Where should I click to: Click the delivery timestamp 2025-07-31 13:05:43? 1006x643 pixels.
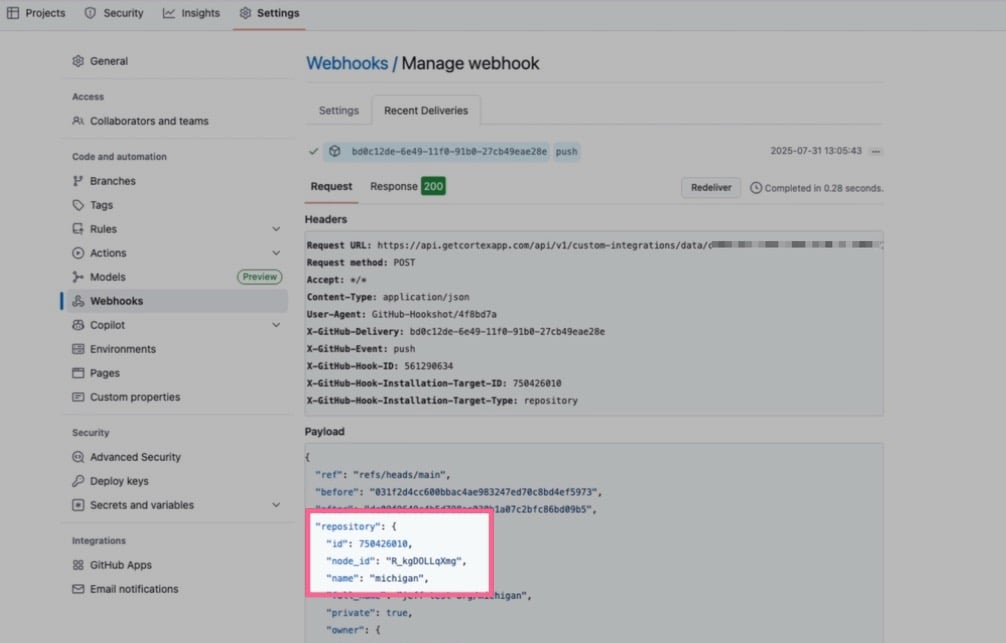click(816, 151)
